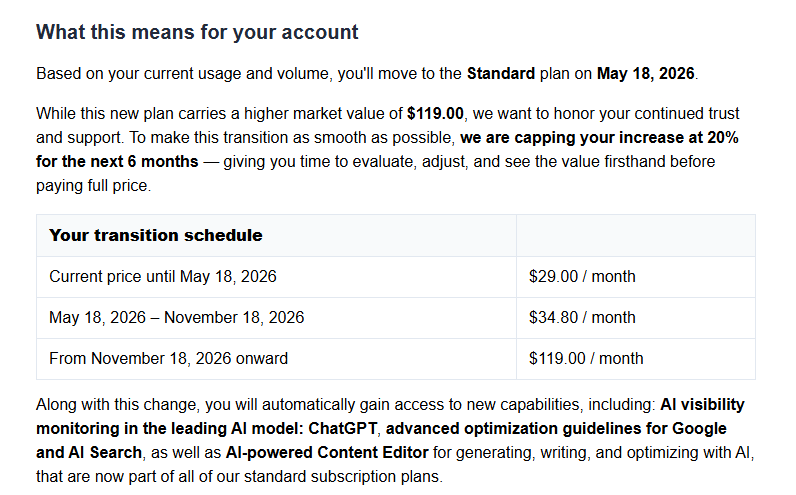Screen dimensions: 796x495
Task: Click bold text "we are capping your increase at 20%"
Action: point(599,137)
